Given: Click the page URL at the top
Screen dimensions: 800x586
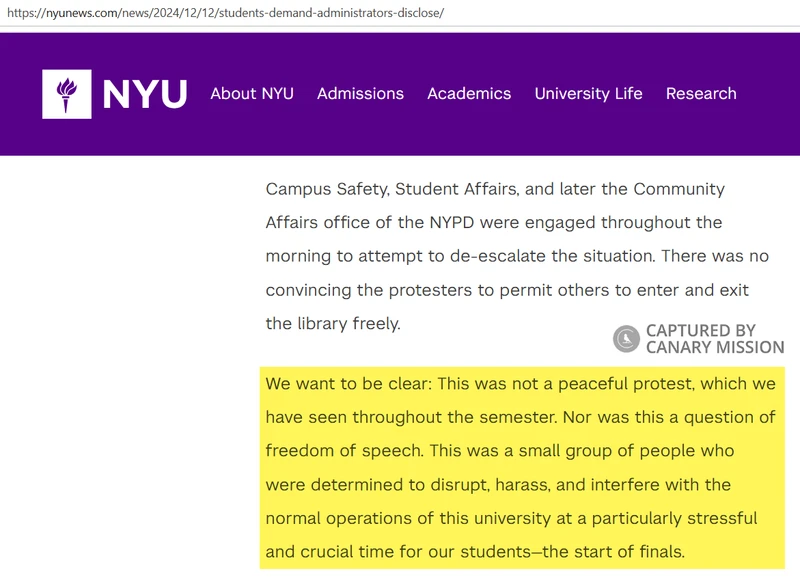Looking at the screenshot, I should point(226,13).
